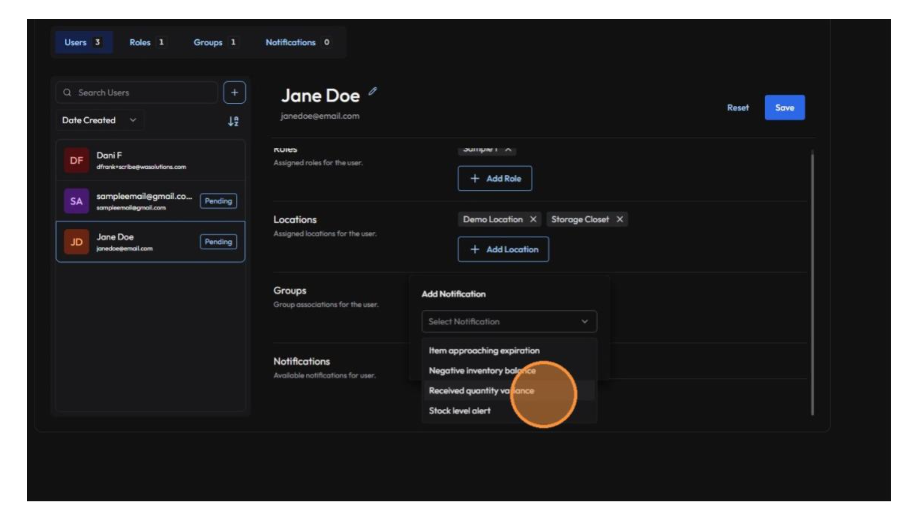Remove the Demo Location tag

coord(533,219)
